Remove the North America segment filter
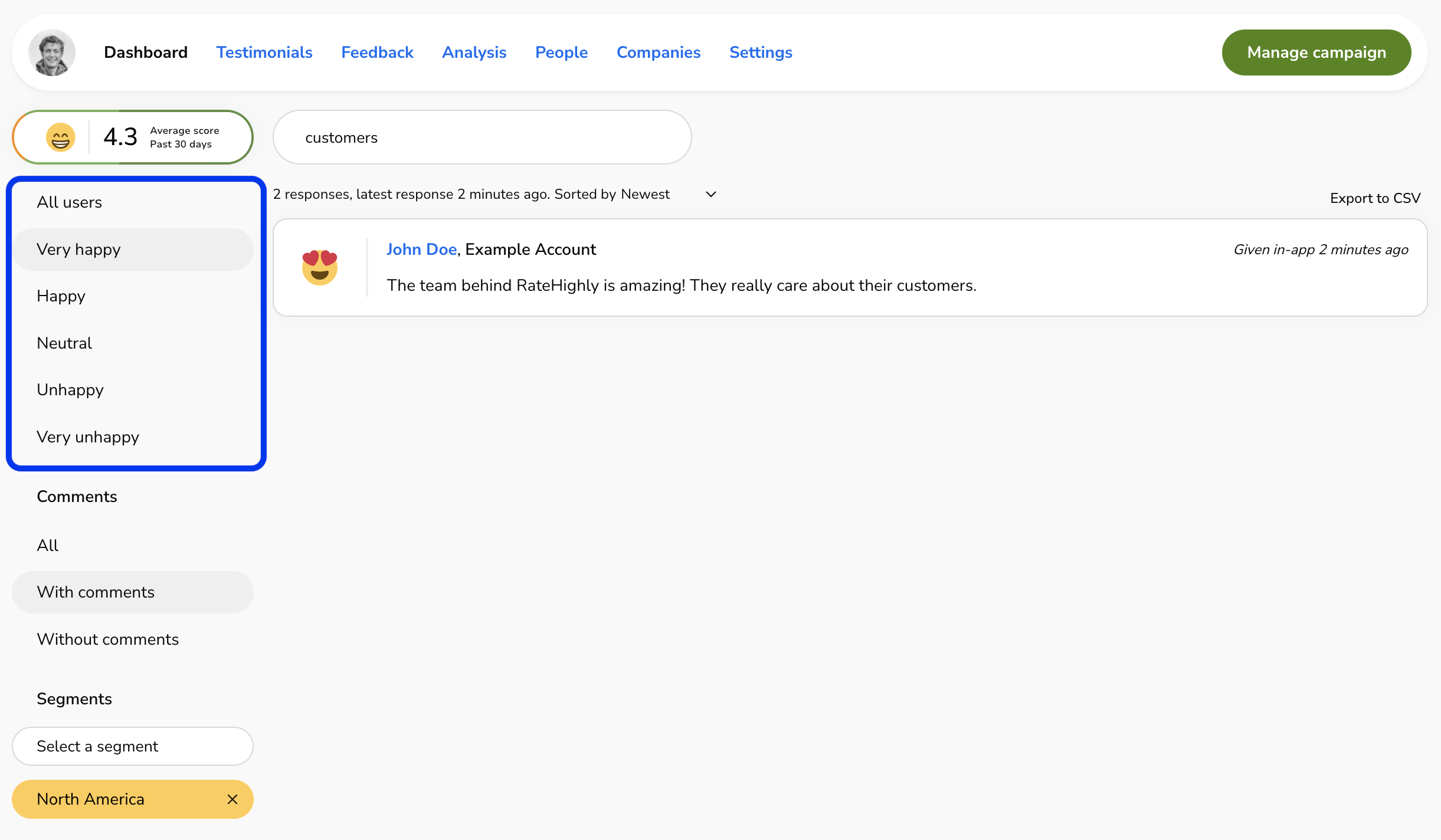Image resolution: width=1441 pixels, height=840 pixels. pos(232,799)
